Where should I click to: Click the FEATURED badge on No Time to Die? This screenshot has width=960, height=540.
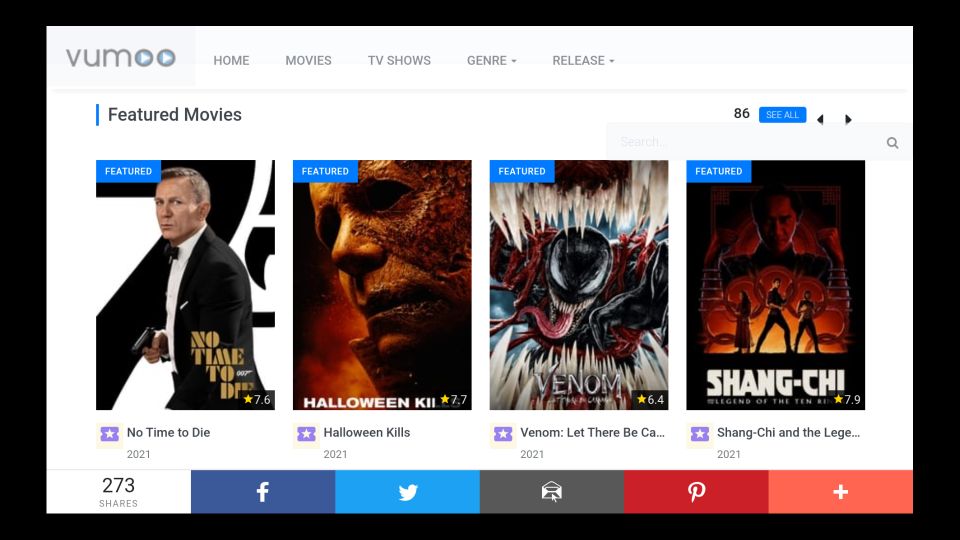point(129,171)
